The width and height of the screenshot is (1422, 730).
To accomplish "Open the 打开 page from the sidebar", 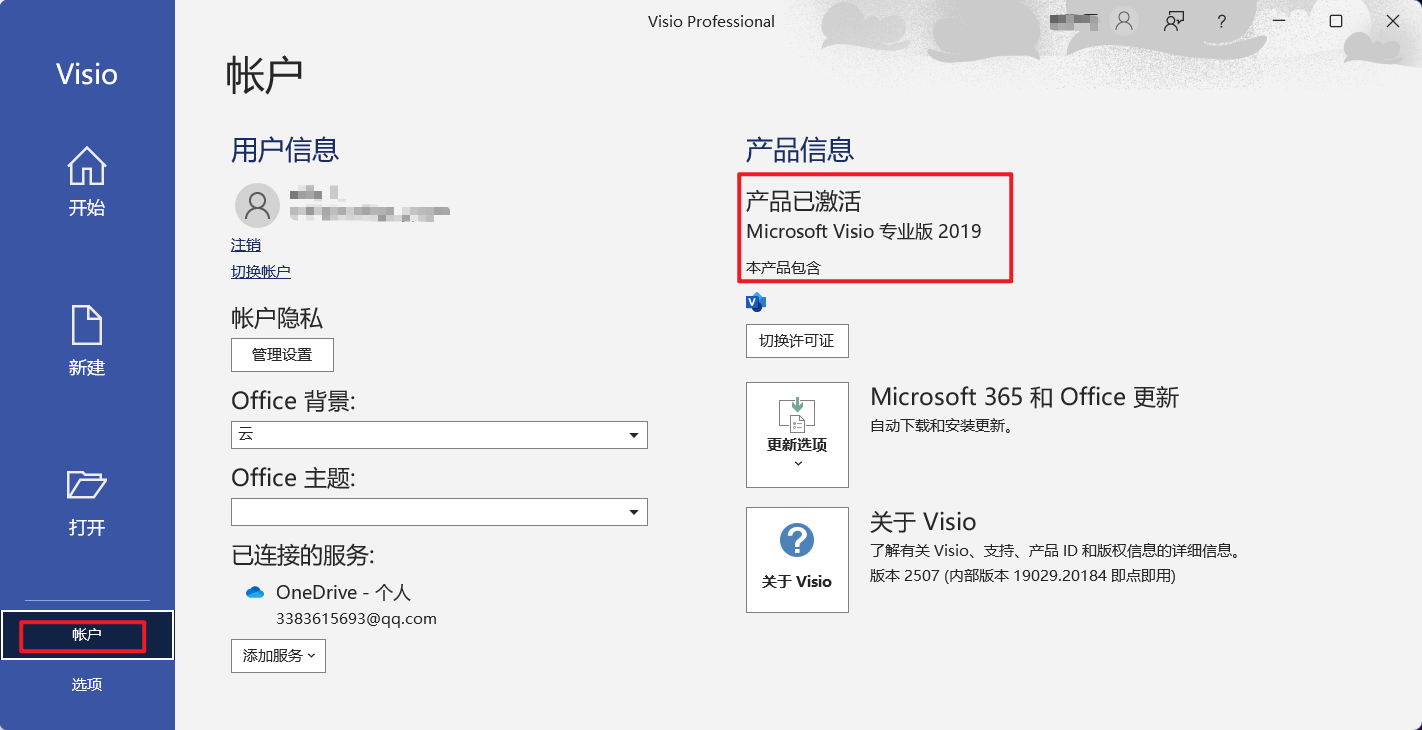I will [x=87, y=502].
